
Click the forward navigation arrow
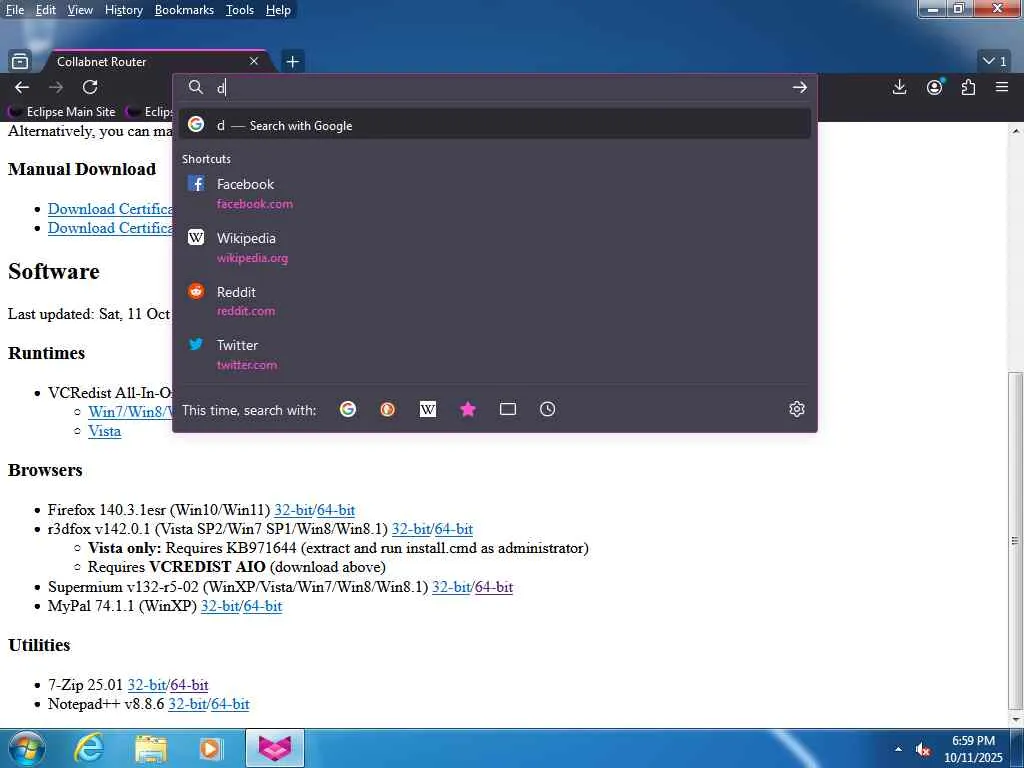coord(56,87)
